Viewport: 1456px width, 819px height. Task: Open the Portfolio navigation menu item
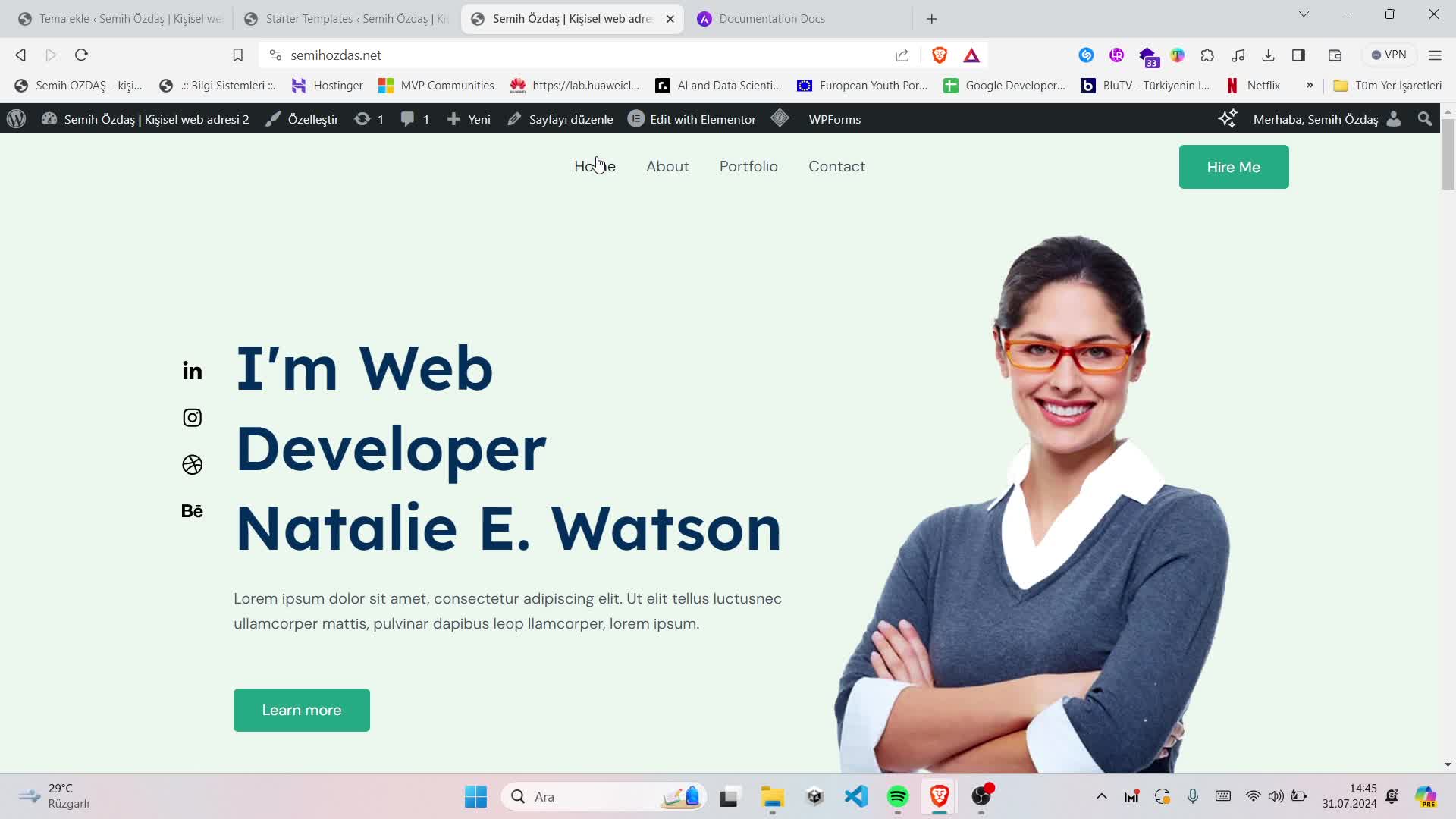(749, 165)
